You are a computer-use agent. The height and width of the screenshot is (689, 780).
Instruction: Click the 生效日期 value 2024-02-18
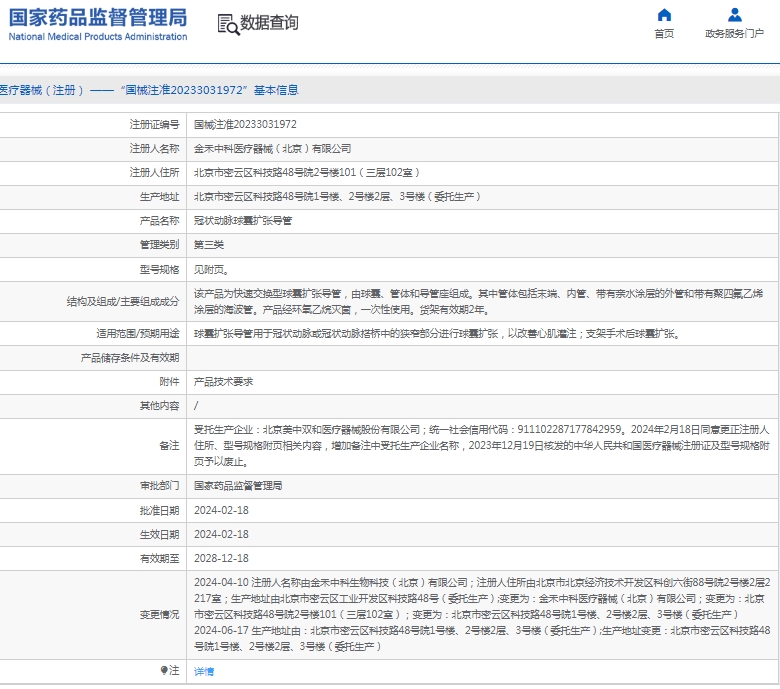click(221, 534)
